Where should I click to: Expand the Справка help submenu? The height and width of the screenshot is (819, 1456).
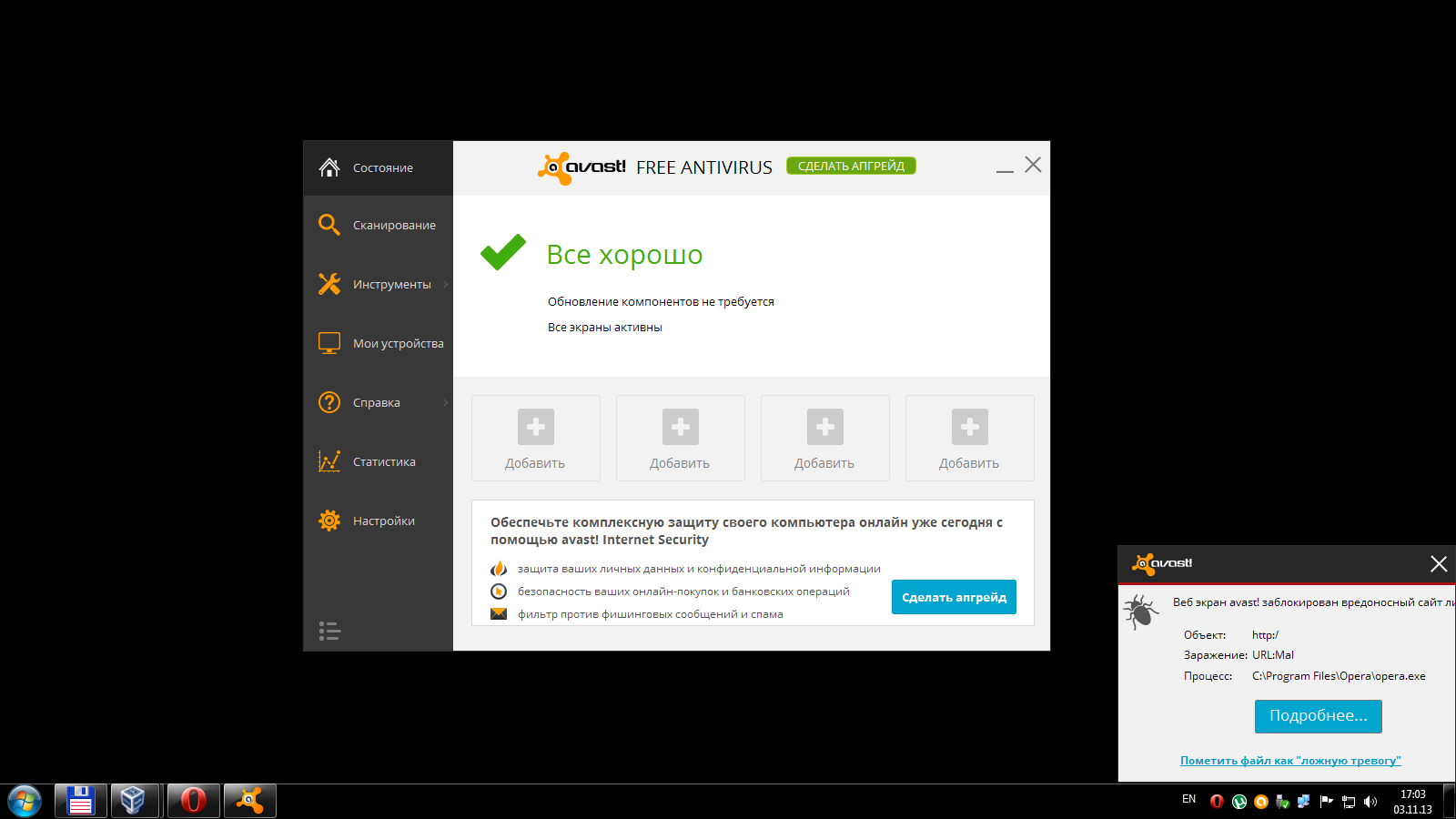[x=378, y=402]
